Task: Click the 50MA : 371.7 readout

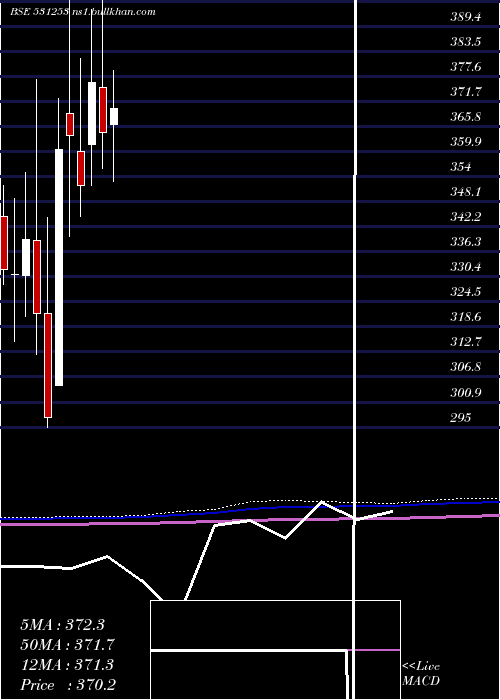Action: pos(68,645)
